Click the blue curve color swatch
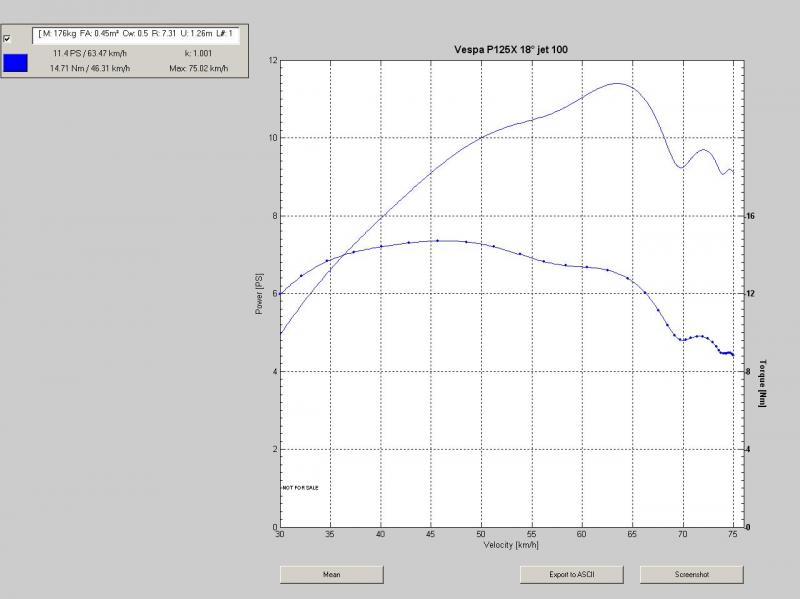Image resolution: width=800 pixels, height=599 pixels. pyautogui.click(x=15, y=63)
